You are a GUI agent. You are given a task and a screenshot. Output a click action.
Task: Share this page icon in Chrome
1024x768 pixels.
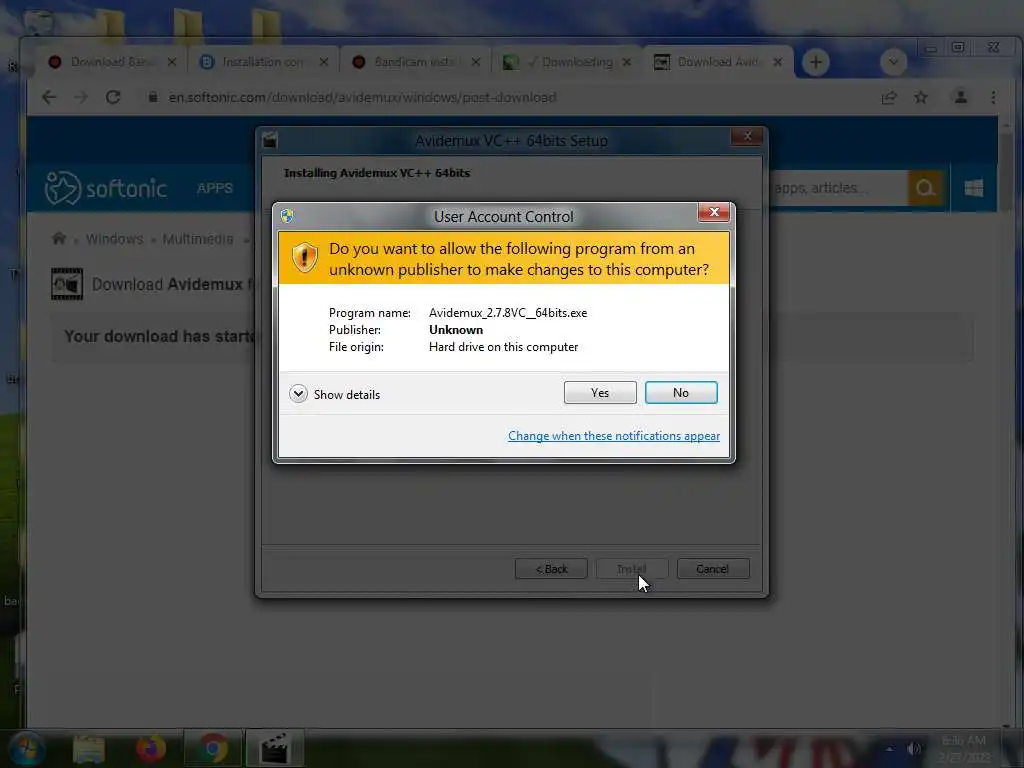[889, 98]
